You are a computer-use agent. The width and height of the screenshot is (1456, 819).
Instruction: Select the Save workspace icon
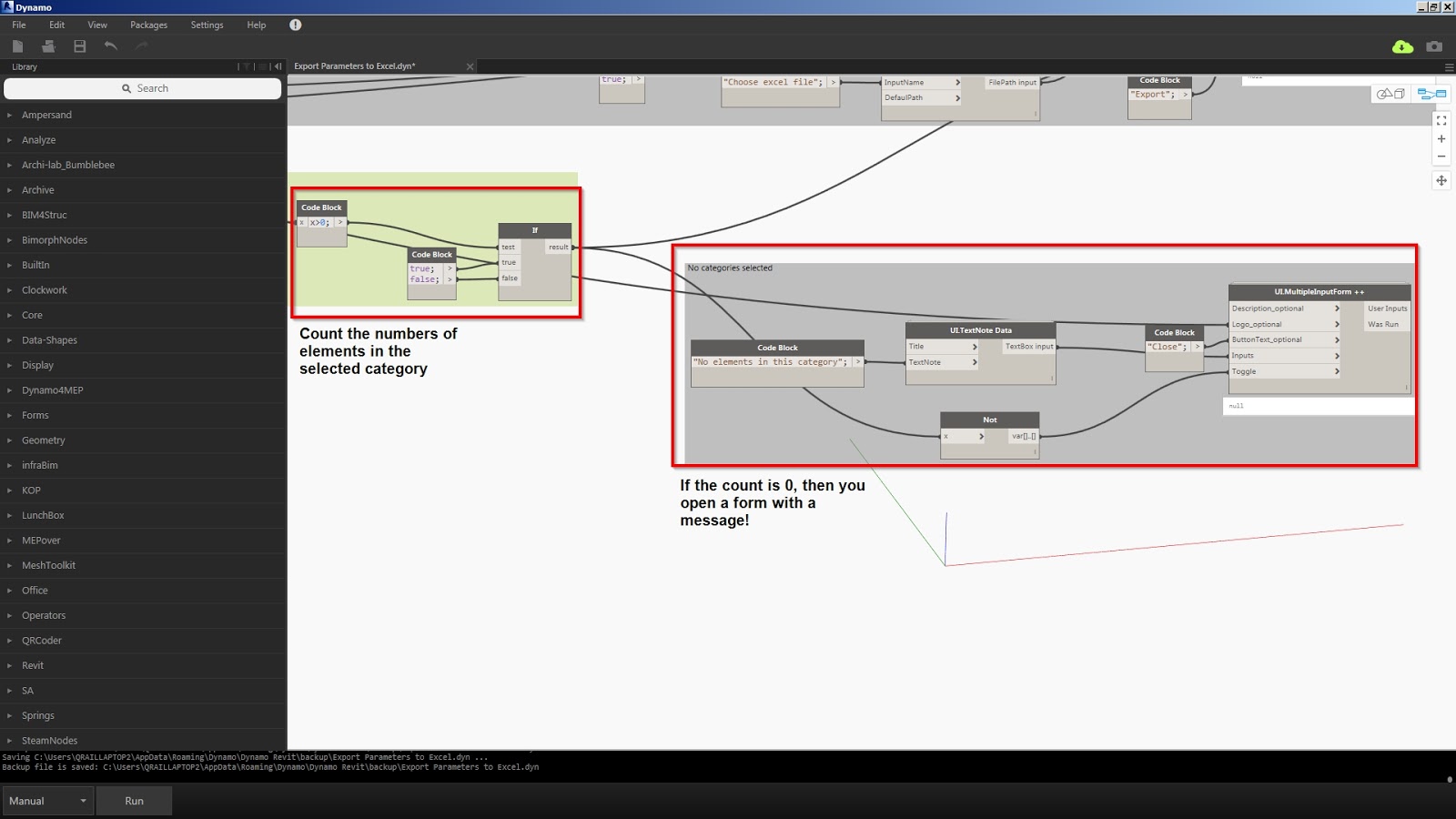[79, 45]
